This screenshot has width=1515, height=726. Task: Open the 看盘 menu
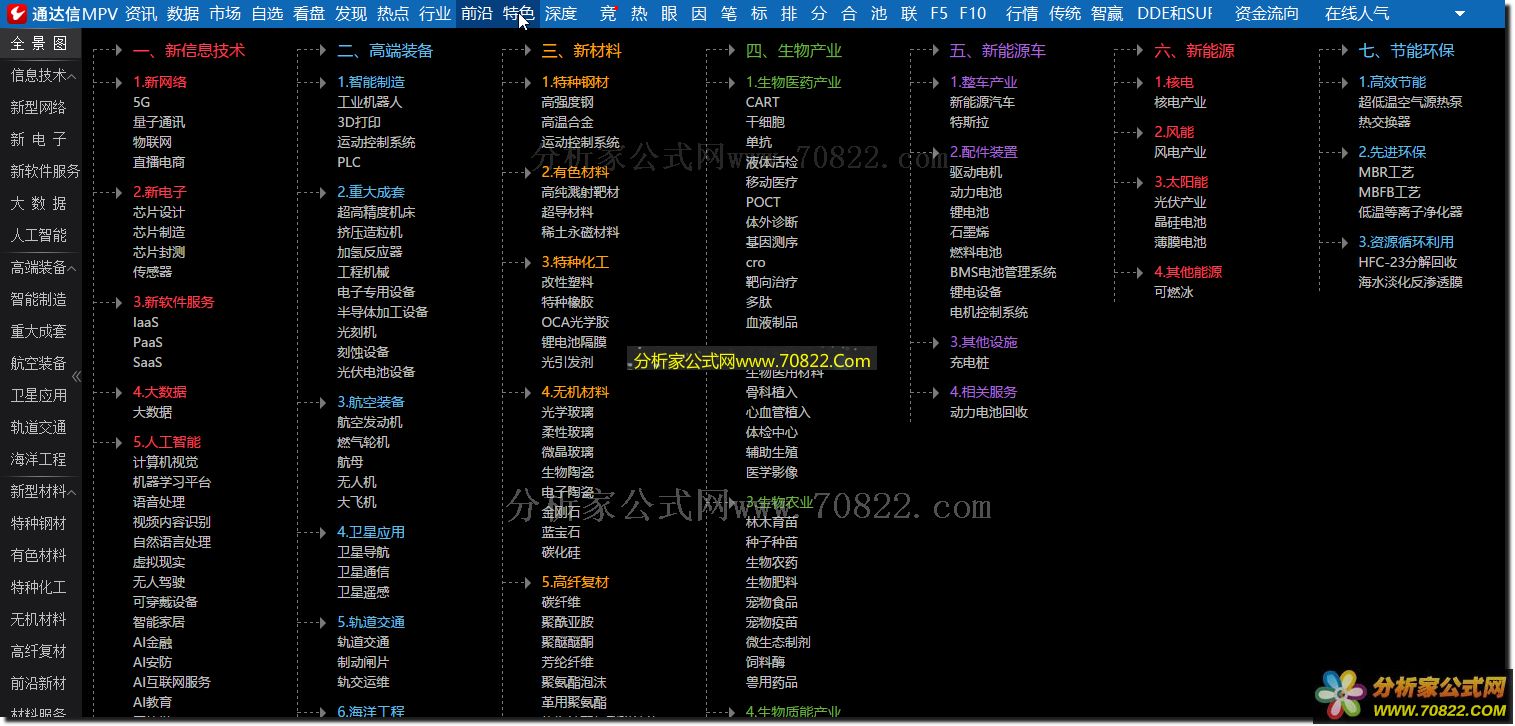[309, 14]
